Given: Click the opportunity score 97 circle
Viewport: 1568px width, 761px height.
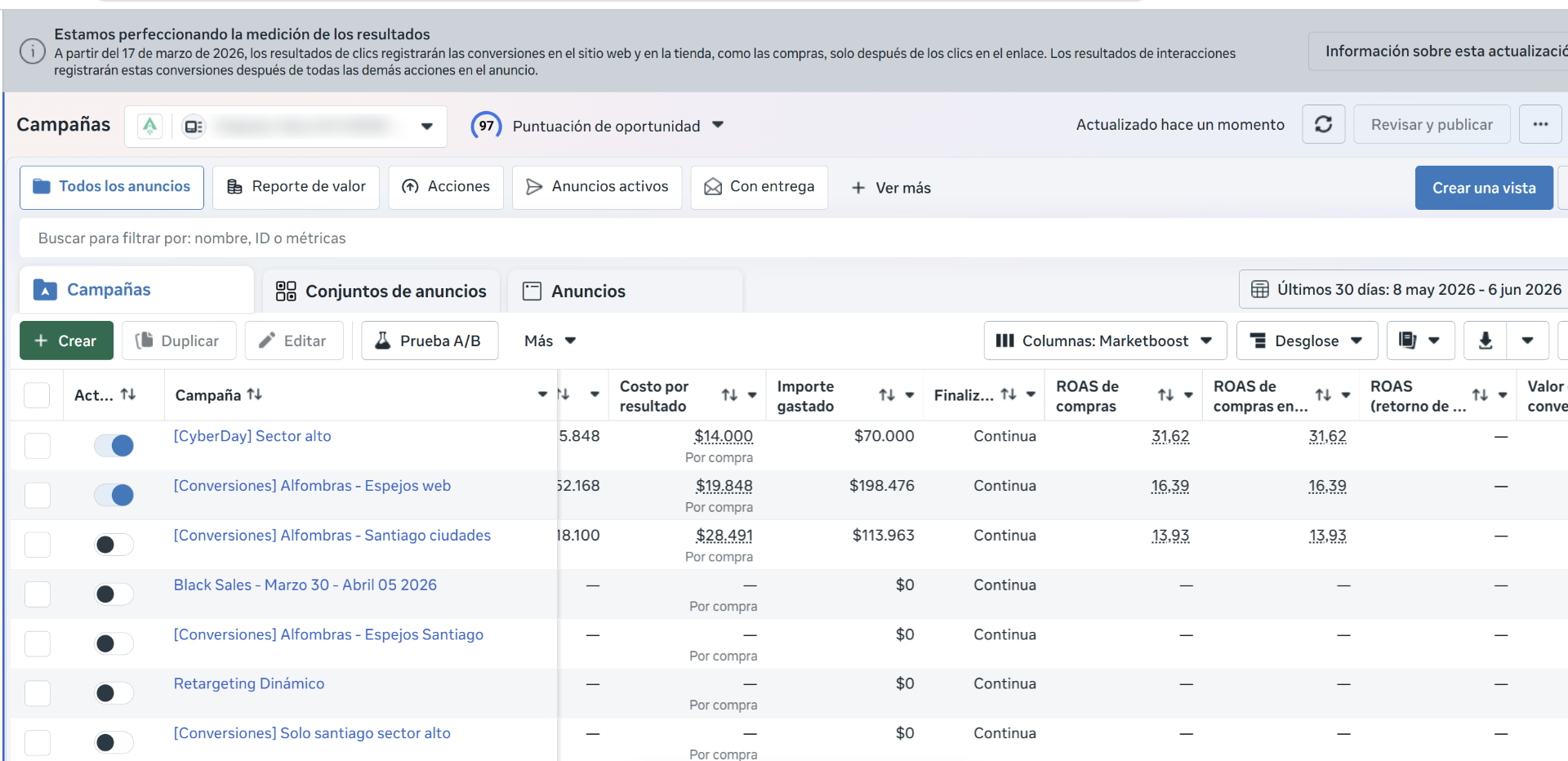Looking at the screenshot, I should 486,126.
